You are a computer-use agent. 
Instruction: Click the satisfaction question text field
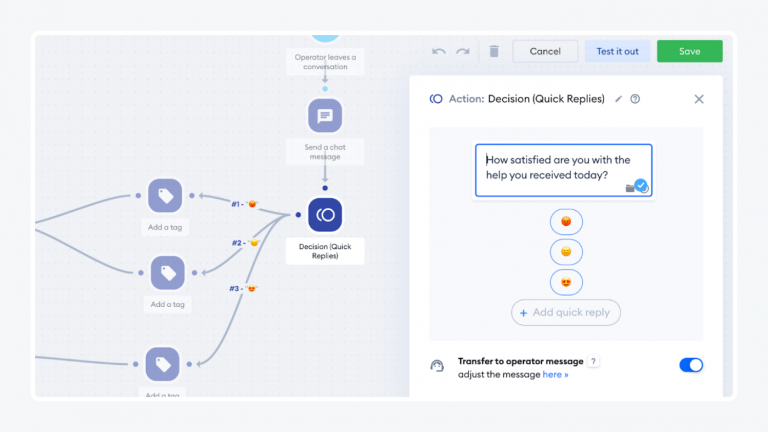[x=563, y=167]
